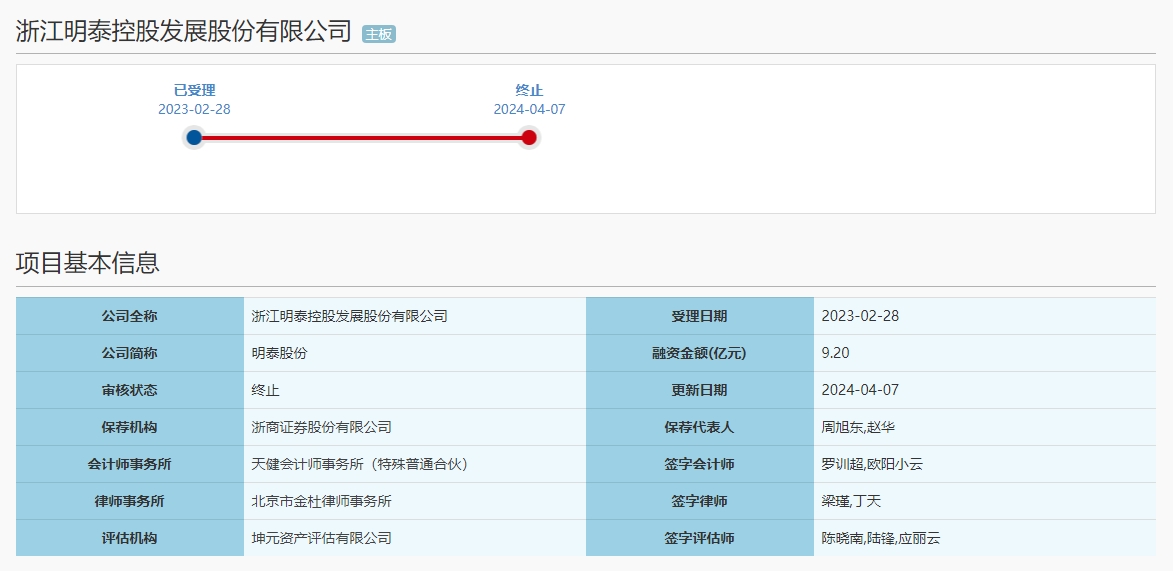The image size is (1173, 571).
Task: Select the 已受理 stage label
Action: tap(195, 91)
